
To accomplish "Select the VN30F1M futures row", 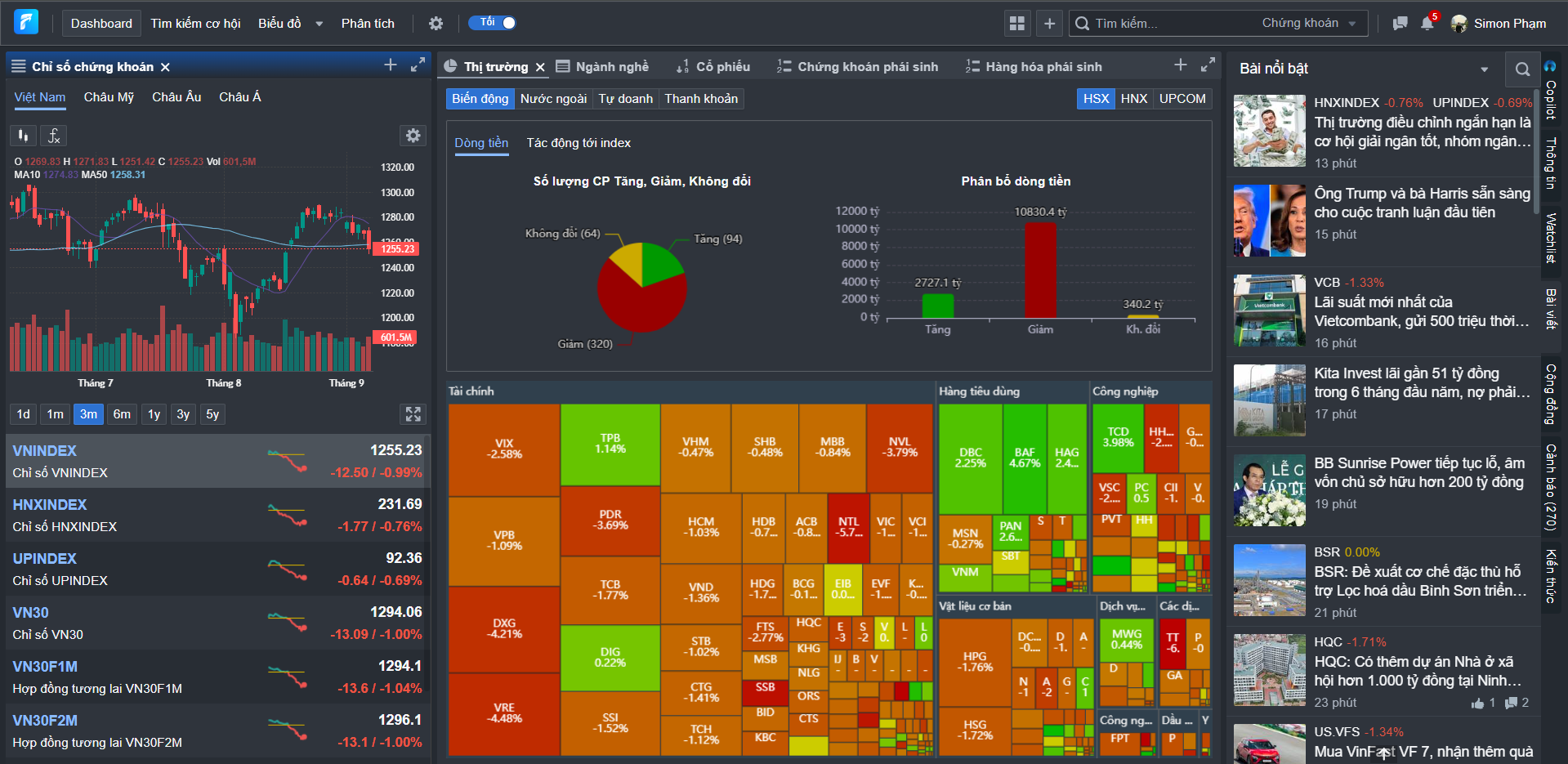I will tap(217, 677).
